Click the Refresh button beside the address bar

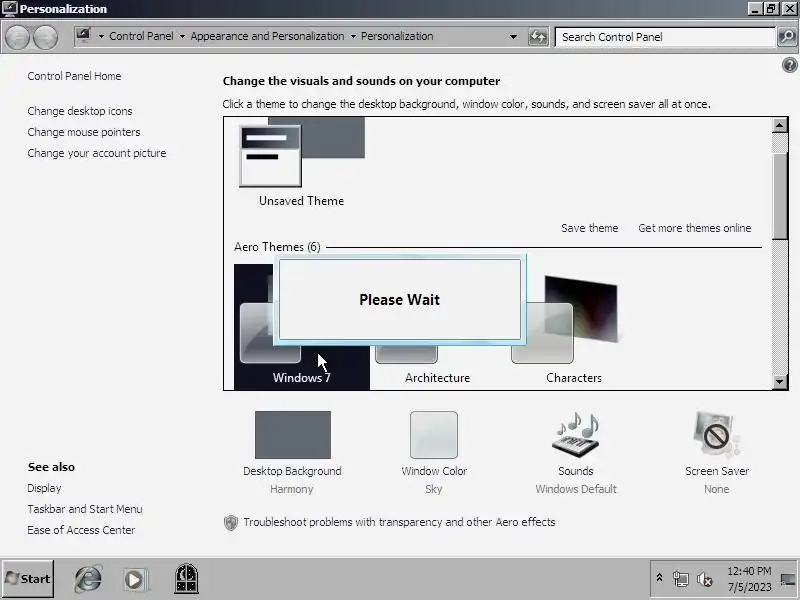point(538,36)
